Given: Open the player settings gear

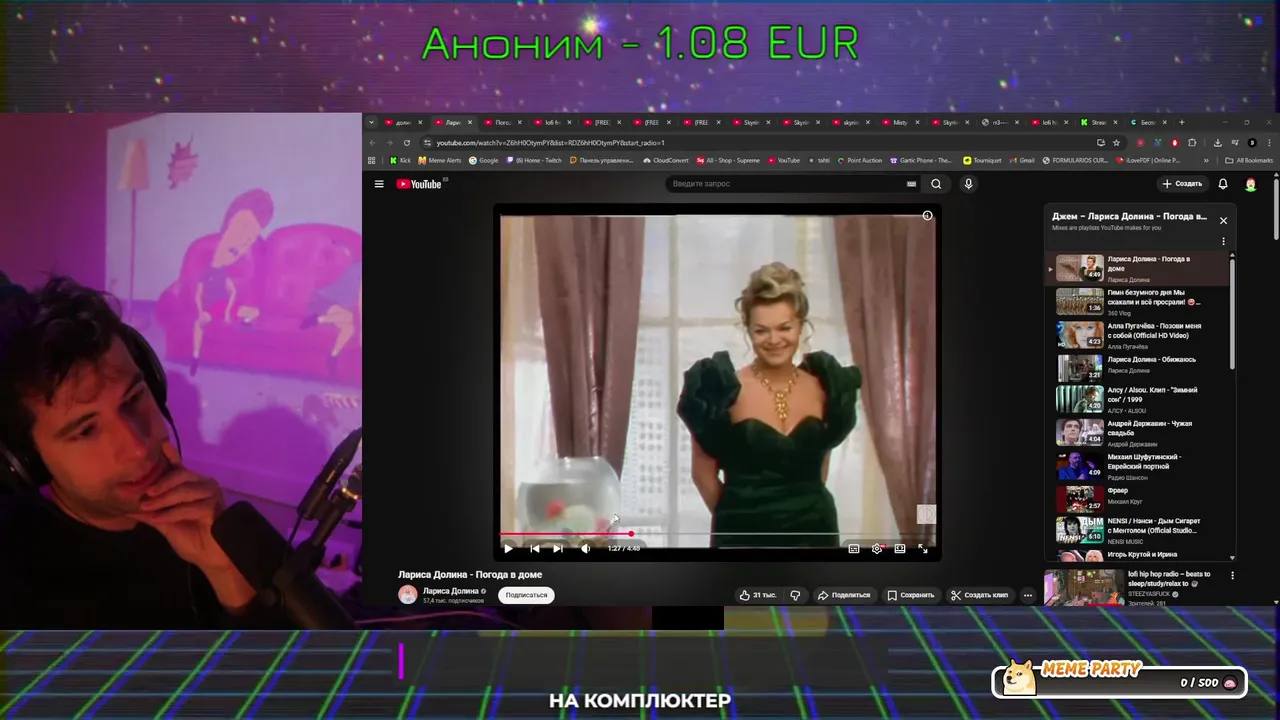Looking at the screenshot, I should point(877,548).
